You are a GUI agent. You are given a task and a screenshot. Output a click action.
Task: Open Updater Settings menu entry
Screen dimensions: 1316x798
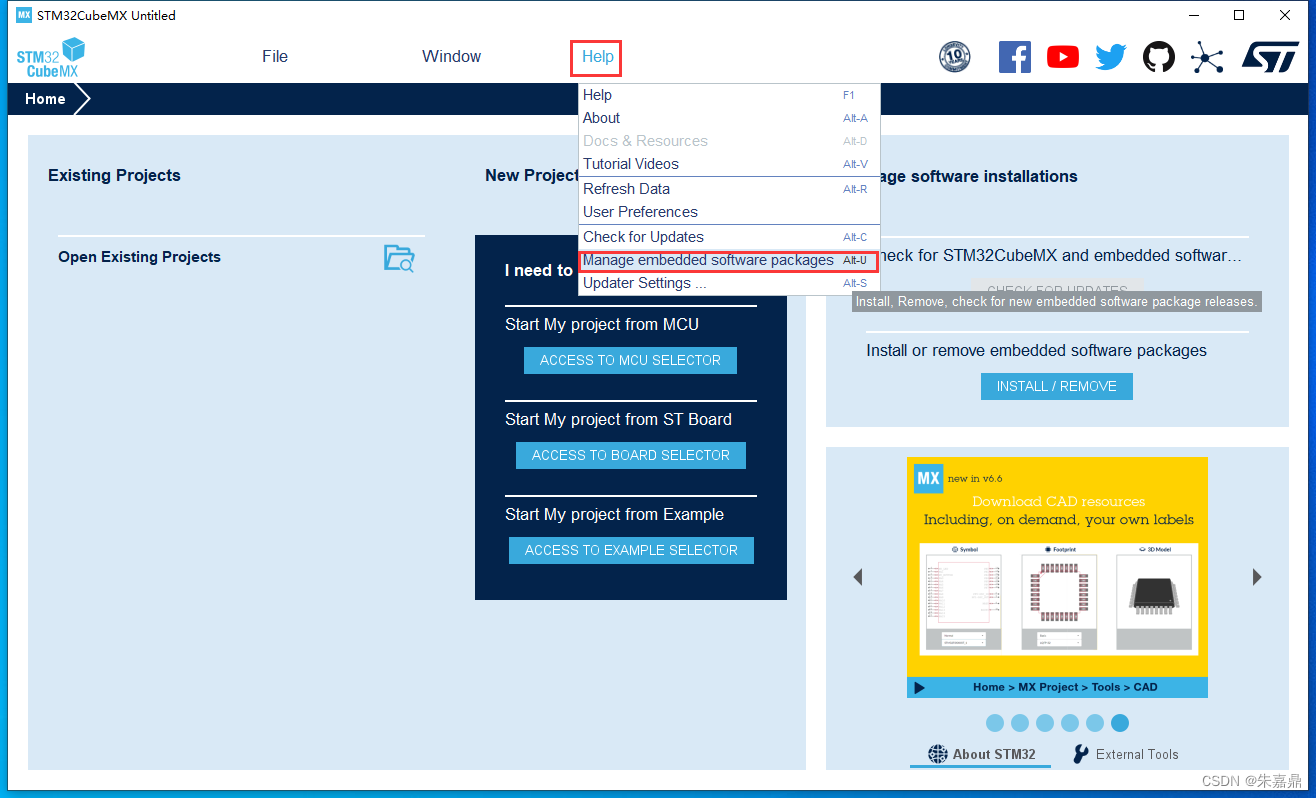pos(729,283)
